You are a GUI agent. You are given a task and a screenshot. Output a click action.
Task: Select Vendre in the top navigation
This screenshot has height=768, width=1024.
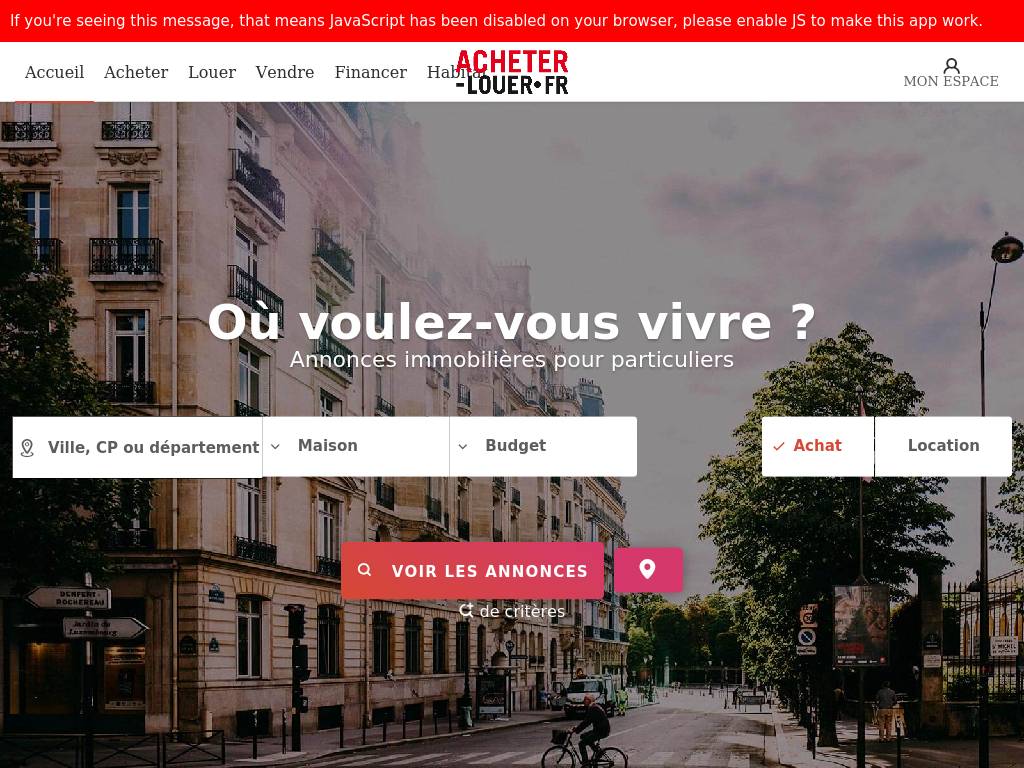click(285, 72)
